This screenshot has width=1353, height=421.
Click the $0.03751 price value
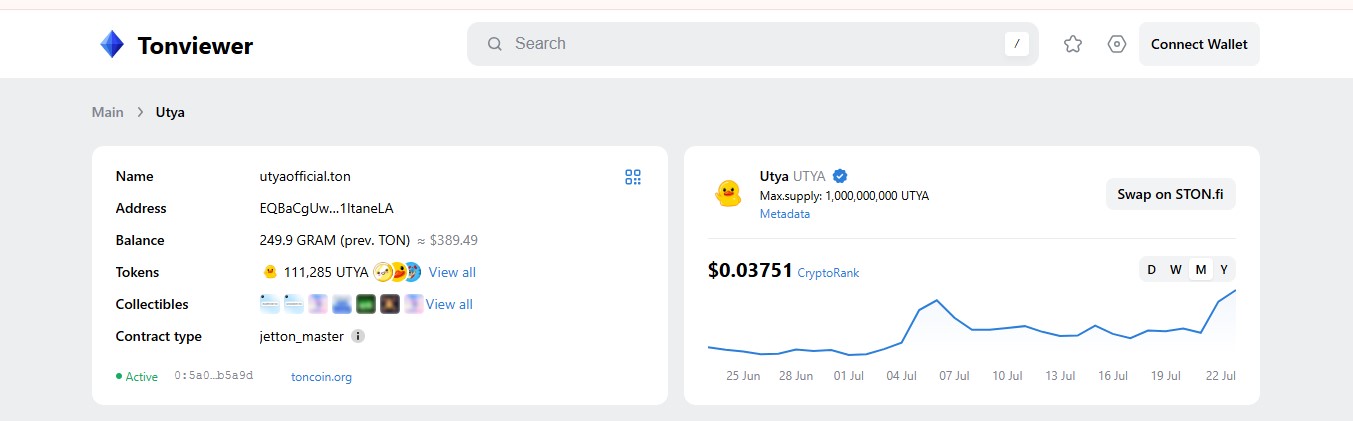[x=750, y=271]
